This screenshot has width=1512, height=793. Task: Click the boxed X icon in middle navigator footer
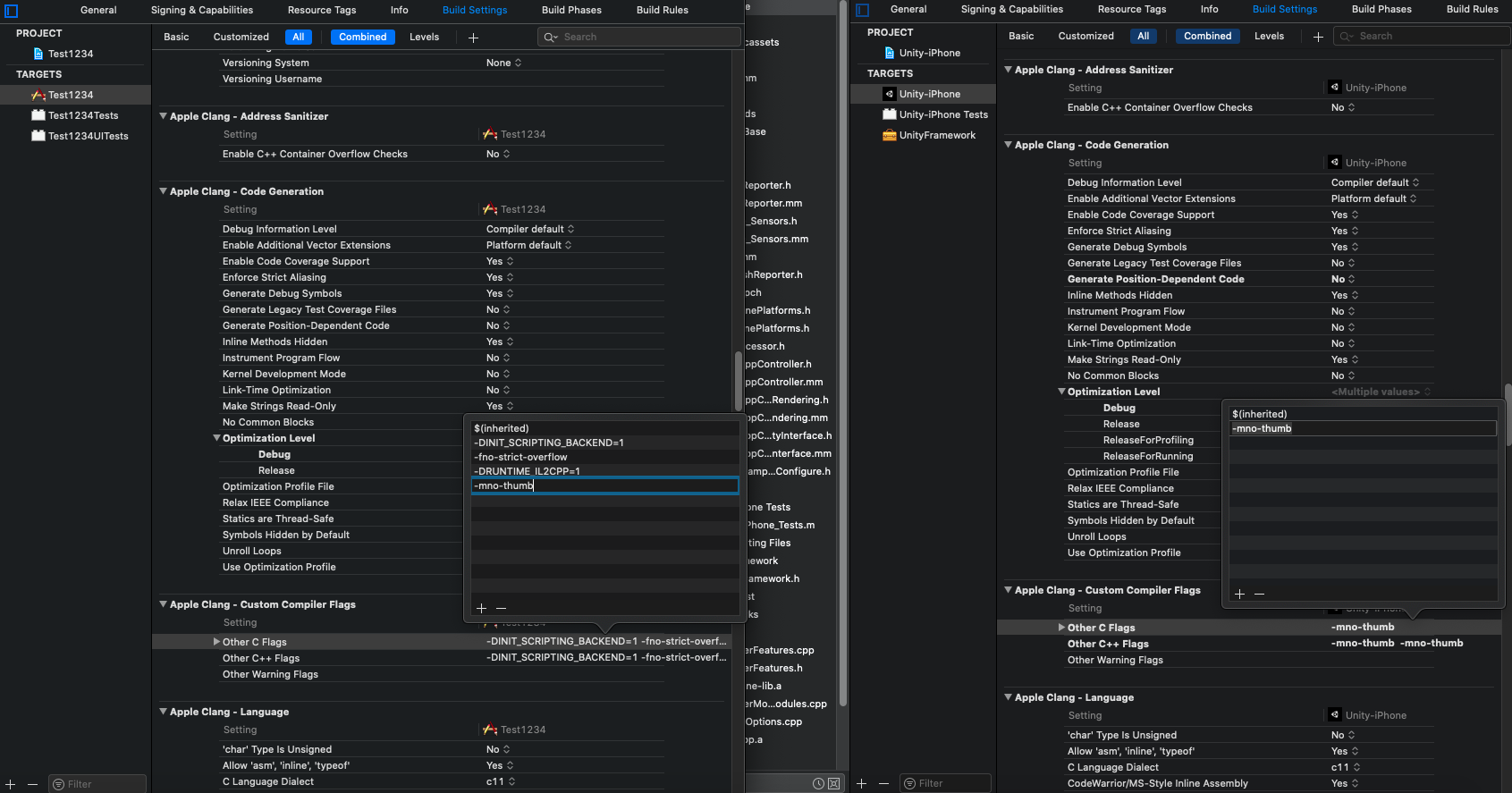coord(833,783)
